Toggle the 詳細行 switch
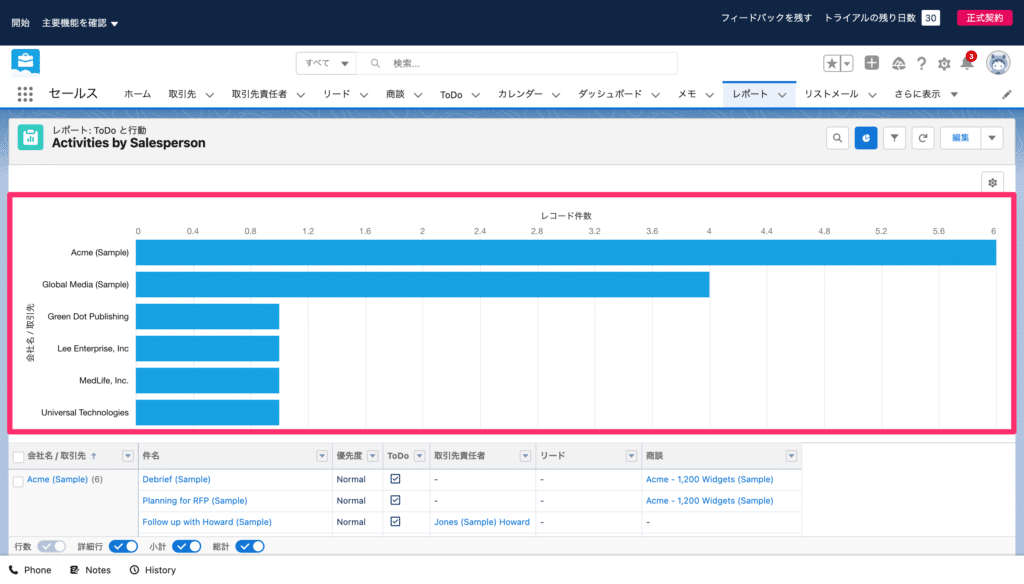1024x584 pixels. pyautogui.click(x=123, y=547)
